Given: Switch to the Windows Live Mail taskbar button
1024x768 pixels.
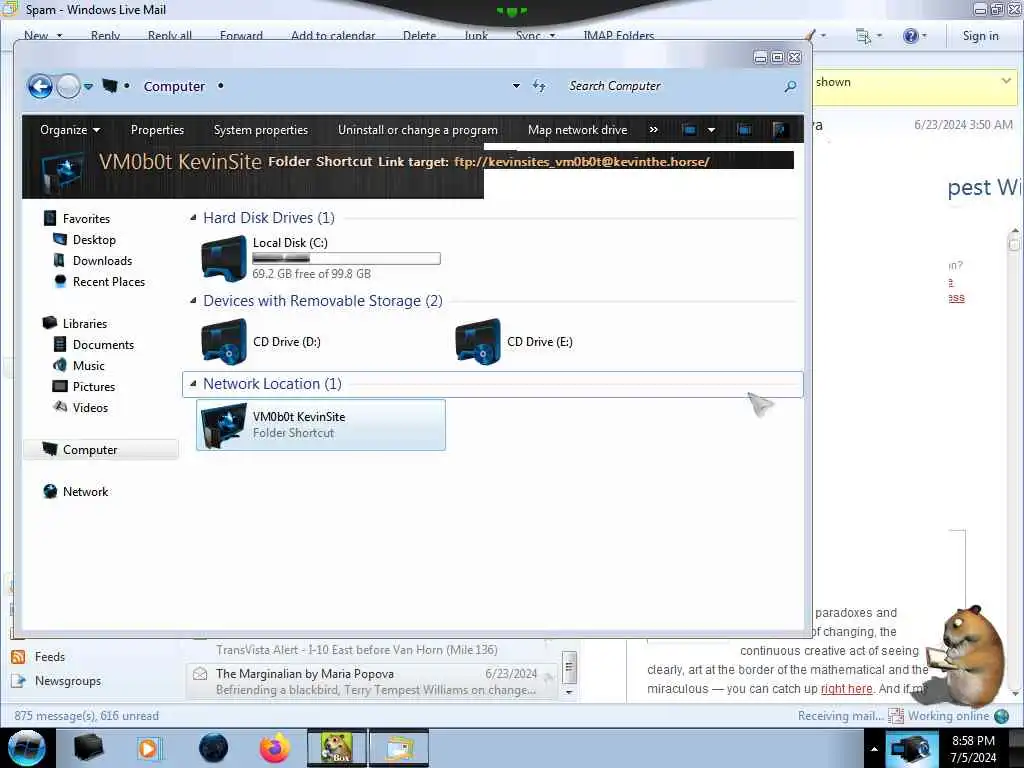Looking at the screenshot, I should point(399,748).
